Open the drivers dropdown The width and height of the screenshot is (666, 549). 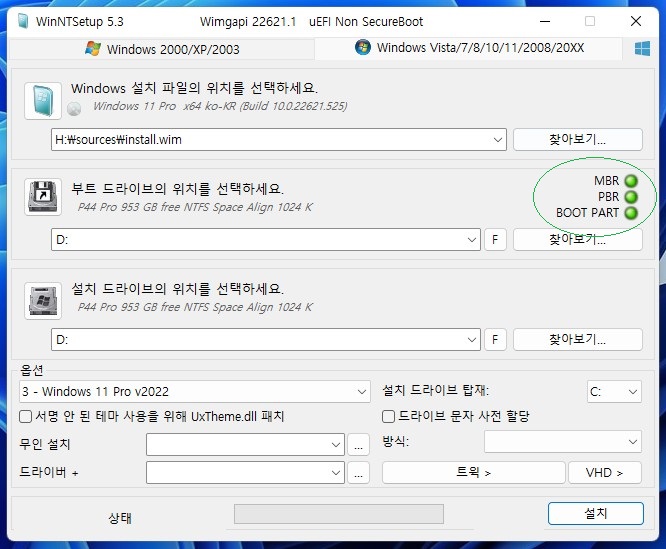(245, 473)
